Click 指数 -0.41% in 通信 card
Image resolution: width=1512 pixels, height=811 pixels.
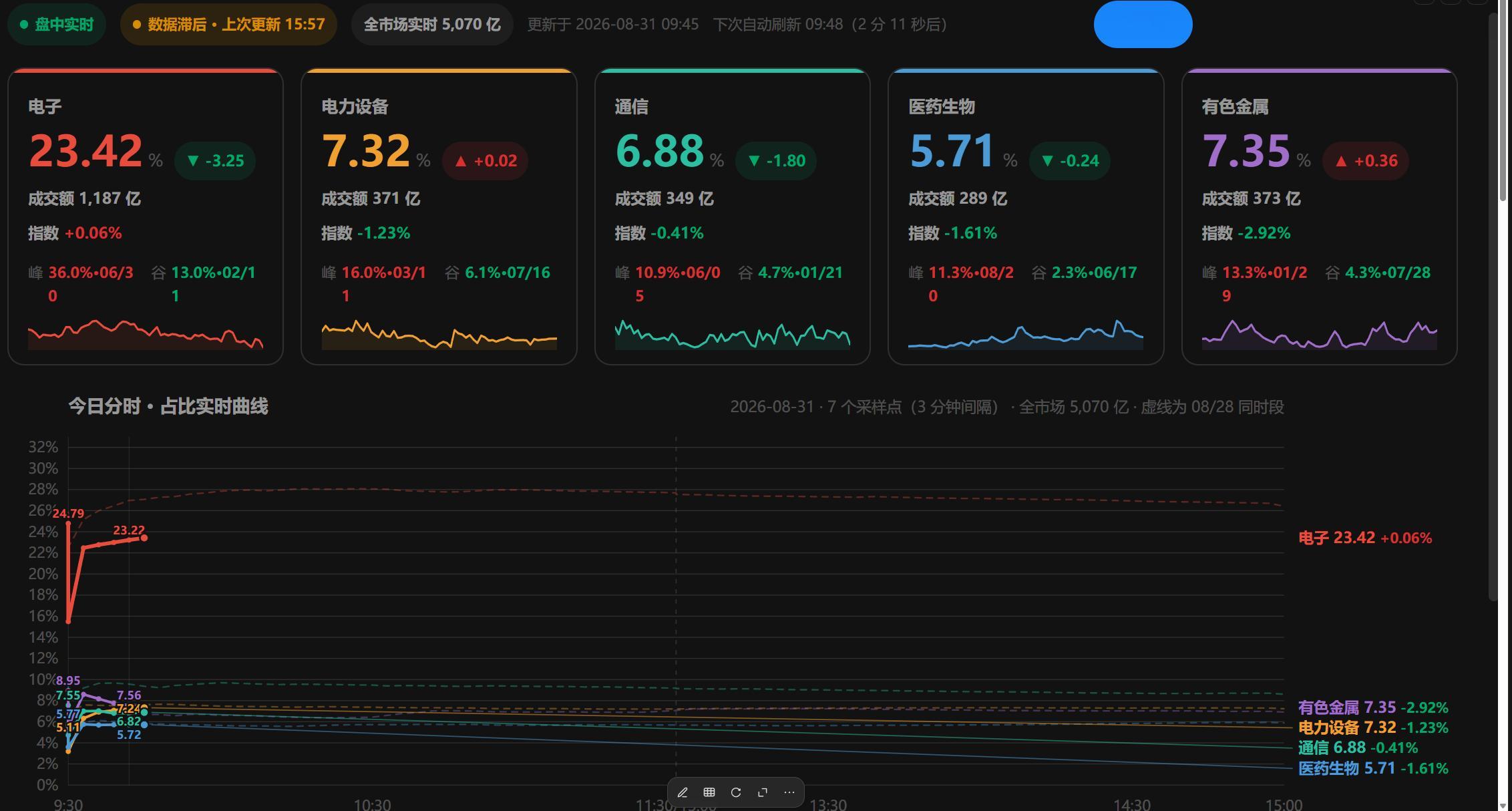click(x=659, y=233)
